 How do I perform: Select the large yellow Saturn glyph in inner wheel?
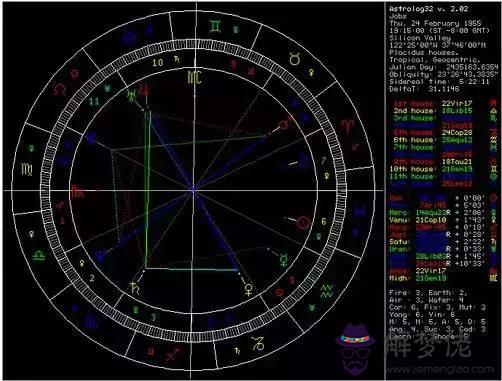[x=135, y=289]
